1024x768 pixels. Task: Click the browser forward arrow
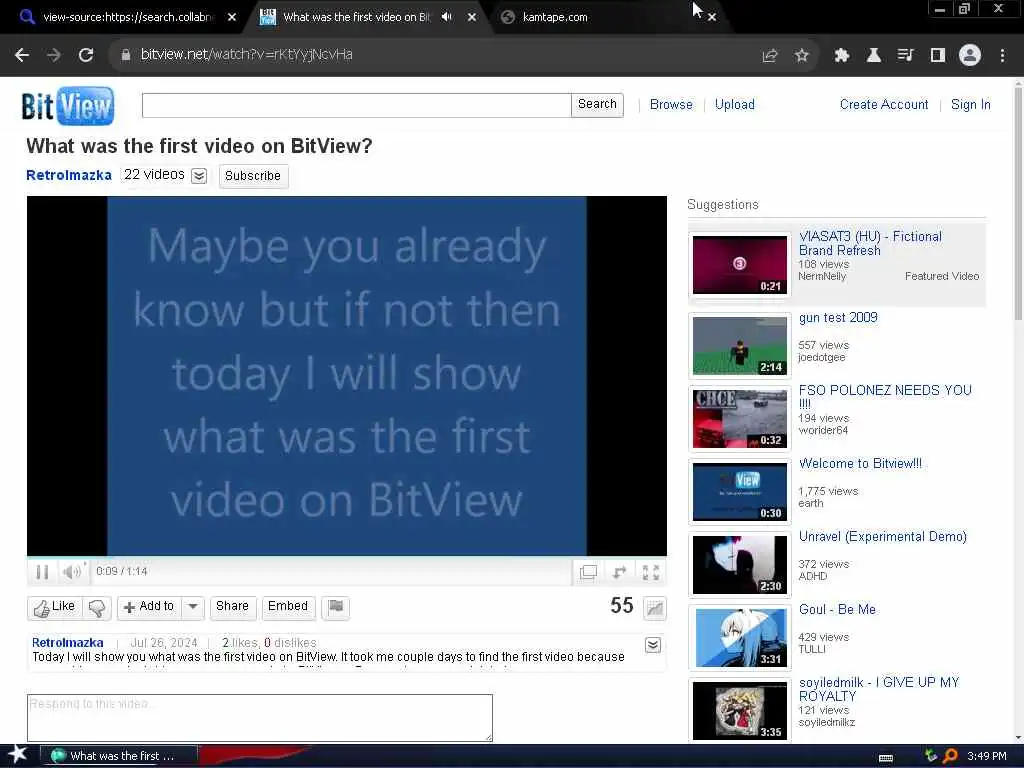pyautogui.click(x=54, y=55)
